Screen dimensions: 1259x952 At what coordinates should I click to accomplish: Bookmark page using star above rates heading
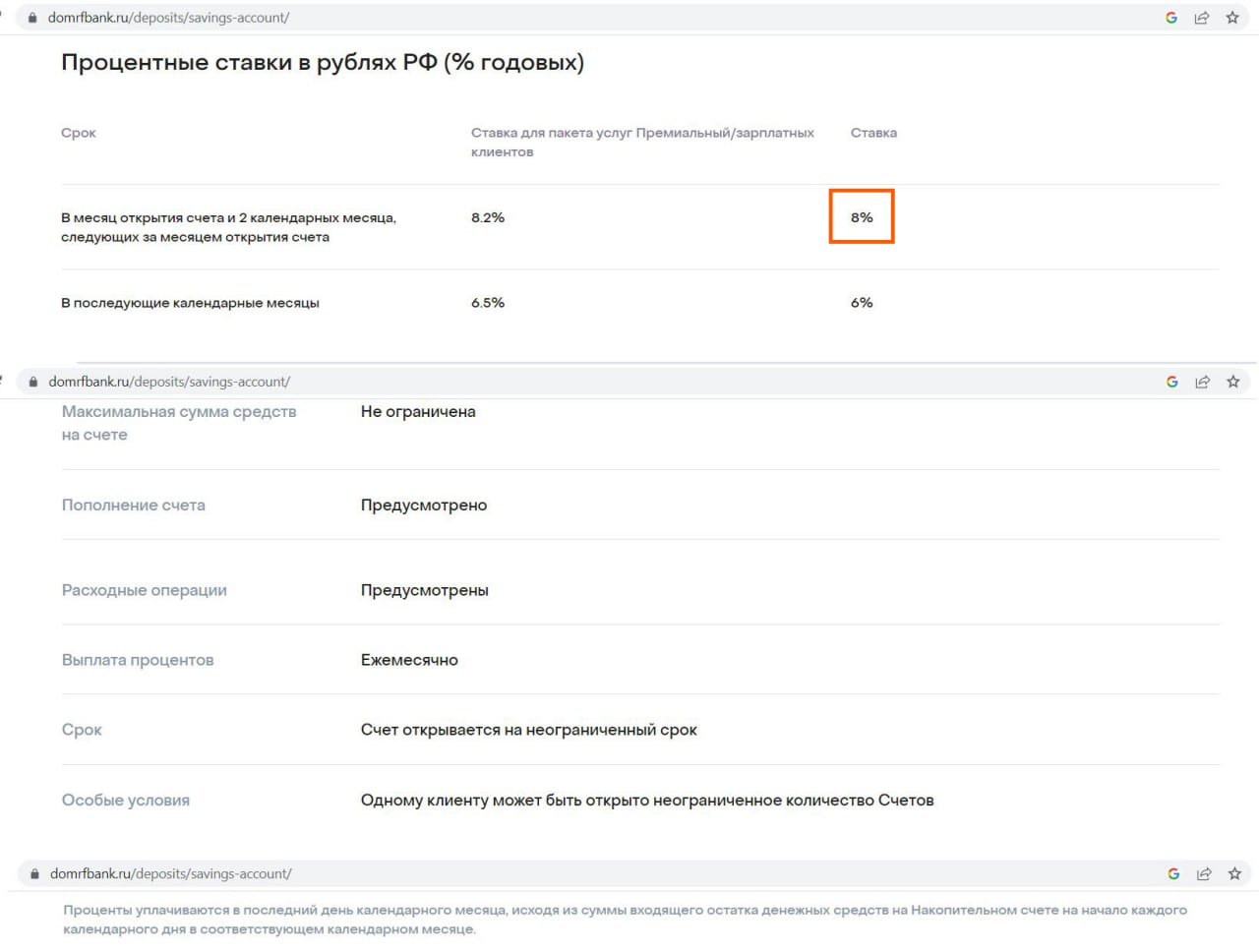coord(1232,18)
